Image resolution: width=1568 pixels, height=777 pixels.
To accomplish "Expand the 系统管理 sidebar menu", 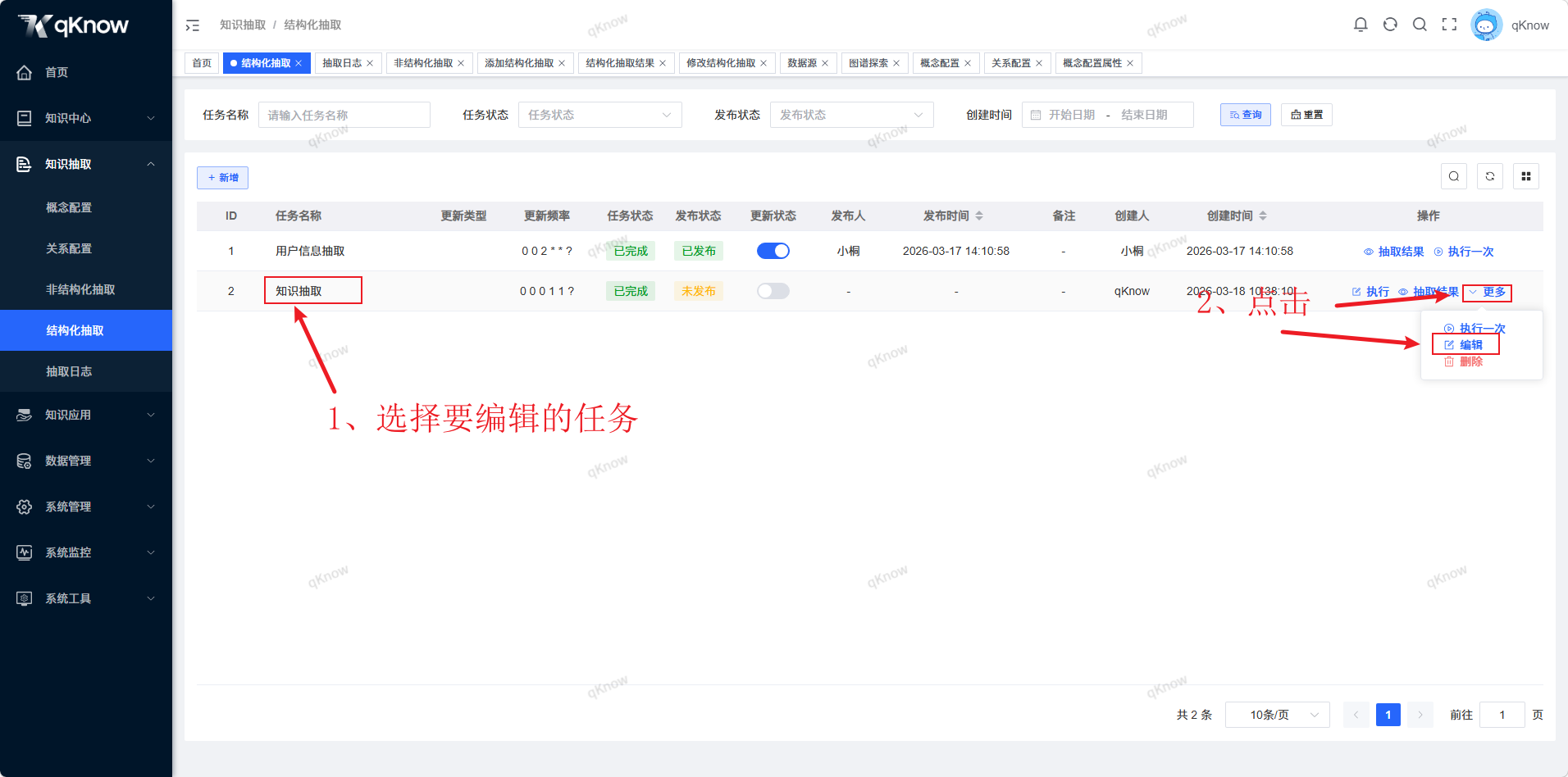I will point(86,507).
